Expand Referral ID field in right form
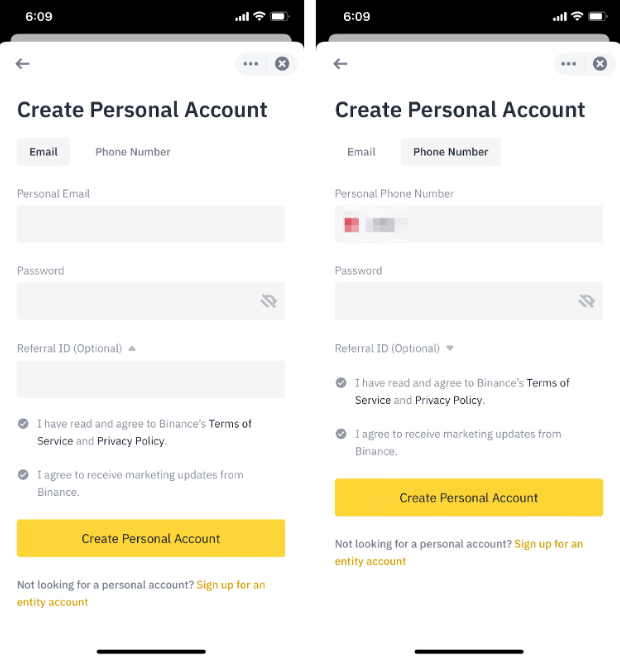This screenshot has height=662, width=620. pyautogui.click(x=450, y=349)
